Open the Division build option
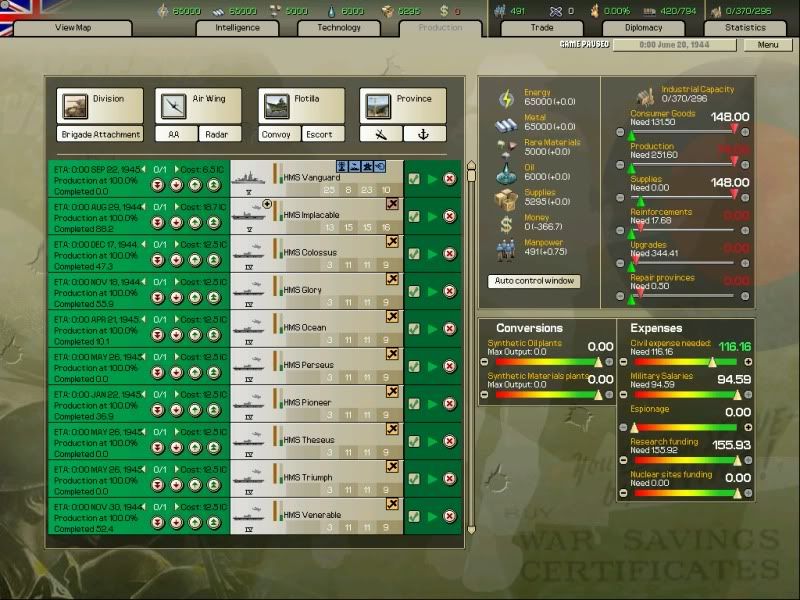Viewport: 800px width, 600px height. pyautogui.click(x=99, y=105)
